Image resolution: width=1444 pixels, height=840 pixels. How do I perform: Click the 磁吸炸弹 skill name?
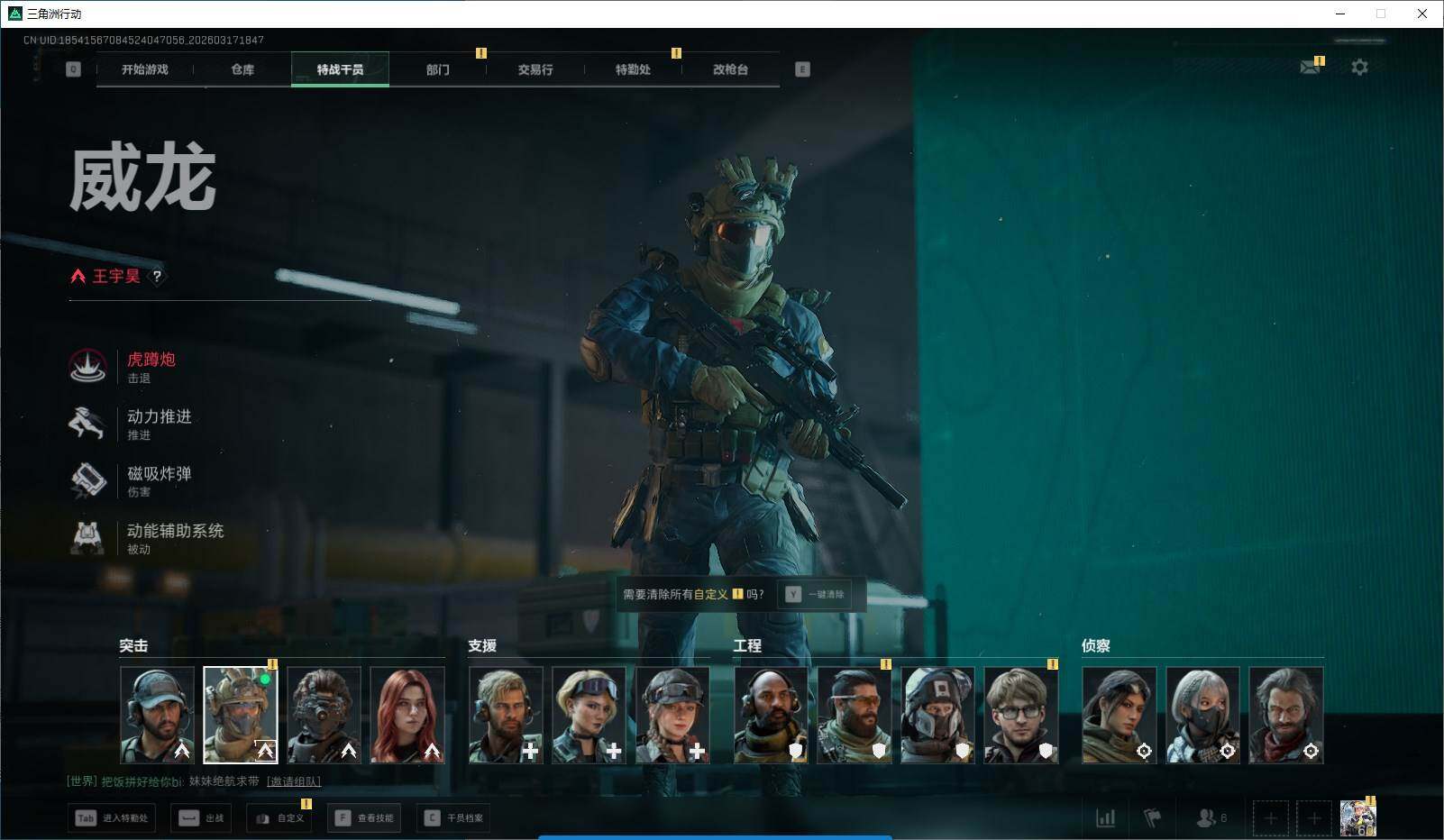coord(160,473)
